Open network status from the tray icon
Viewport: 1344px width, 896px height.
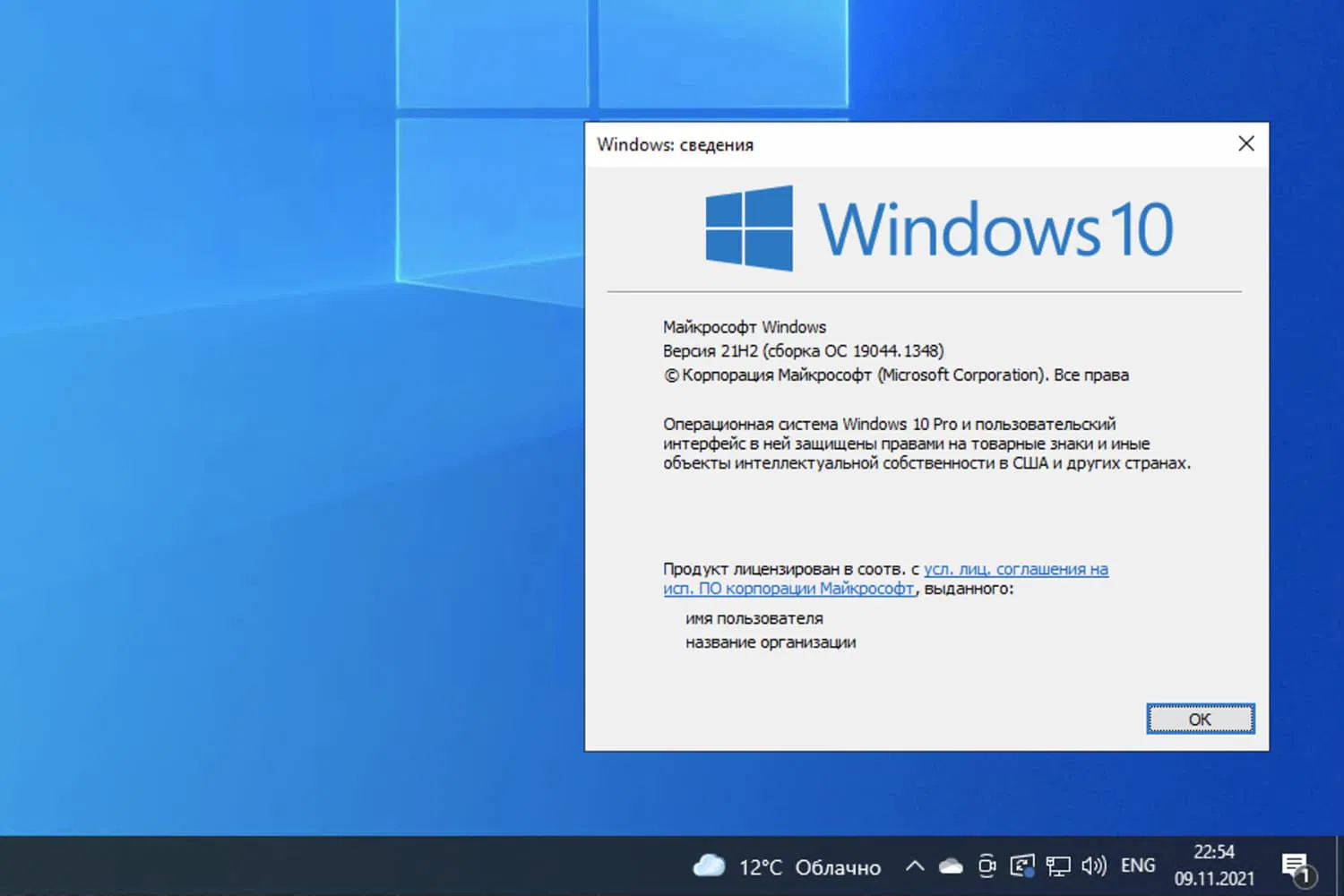point(1058,866)
